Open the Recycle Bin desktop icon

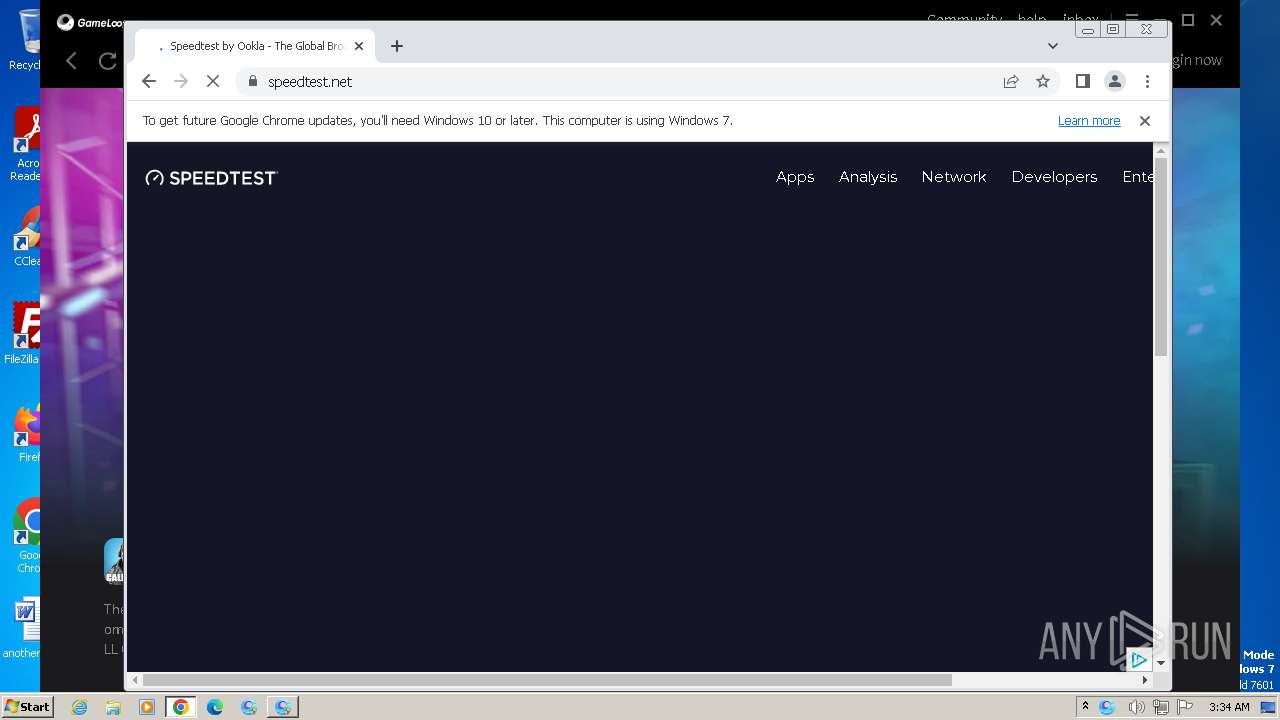[26, 40]
